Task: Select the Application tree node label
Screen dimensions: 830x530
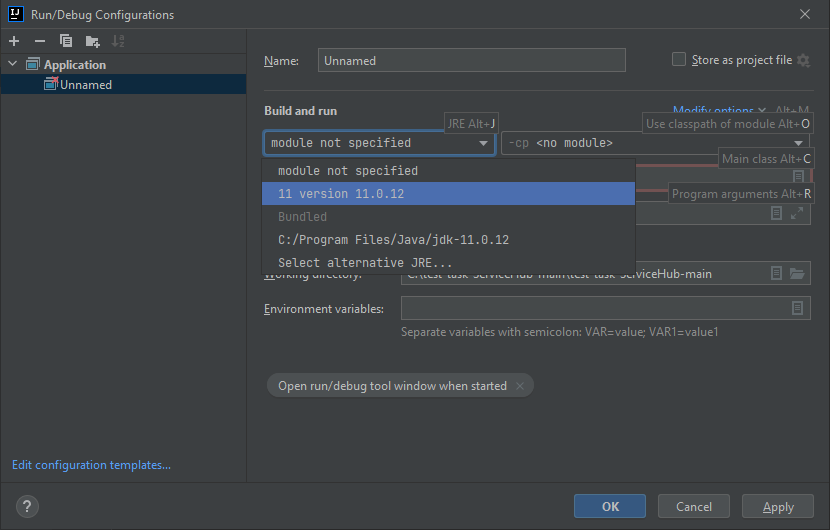Action: (75, 65)
